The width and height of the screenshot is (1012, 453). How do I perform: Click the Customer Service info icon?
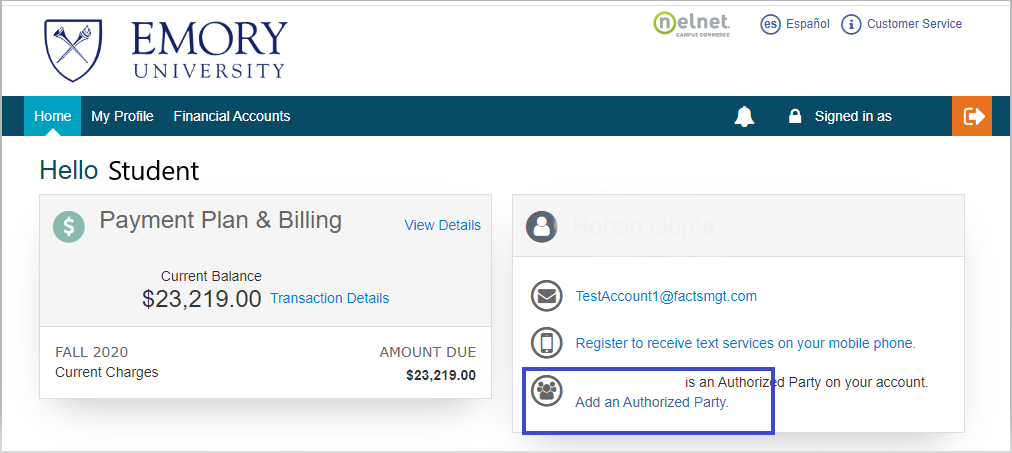tap(851, 24)
